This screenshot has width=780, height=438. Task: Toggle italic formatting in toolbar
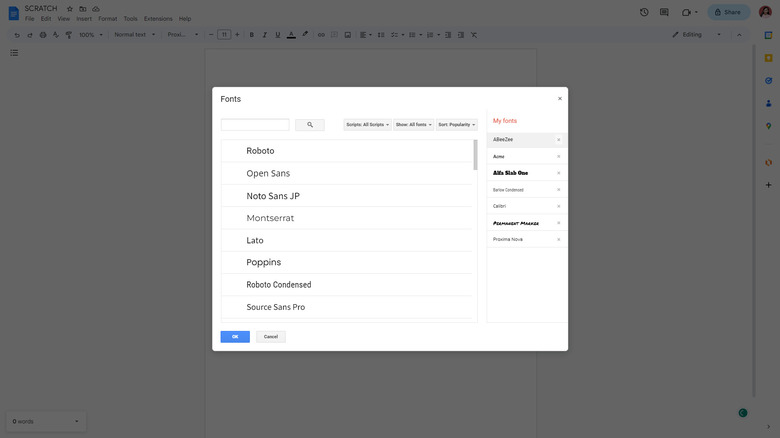pos(264,35)
